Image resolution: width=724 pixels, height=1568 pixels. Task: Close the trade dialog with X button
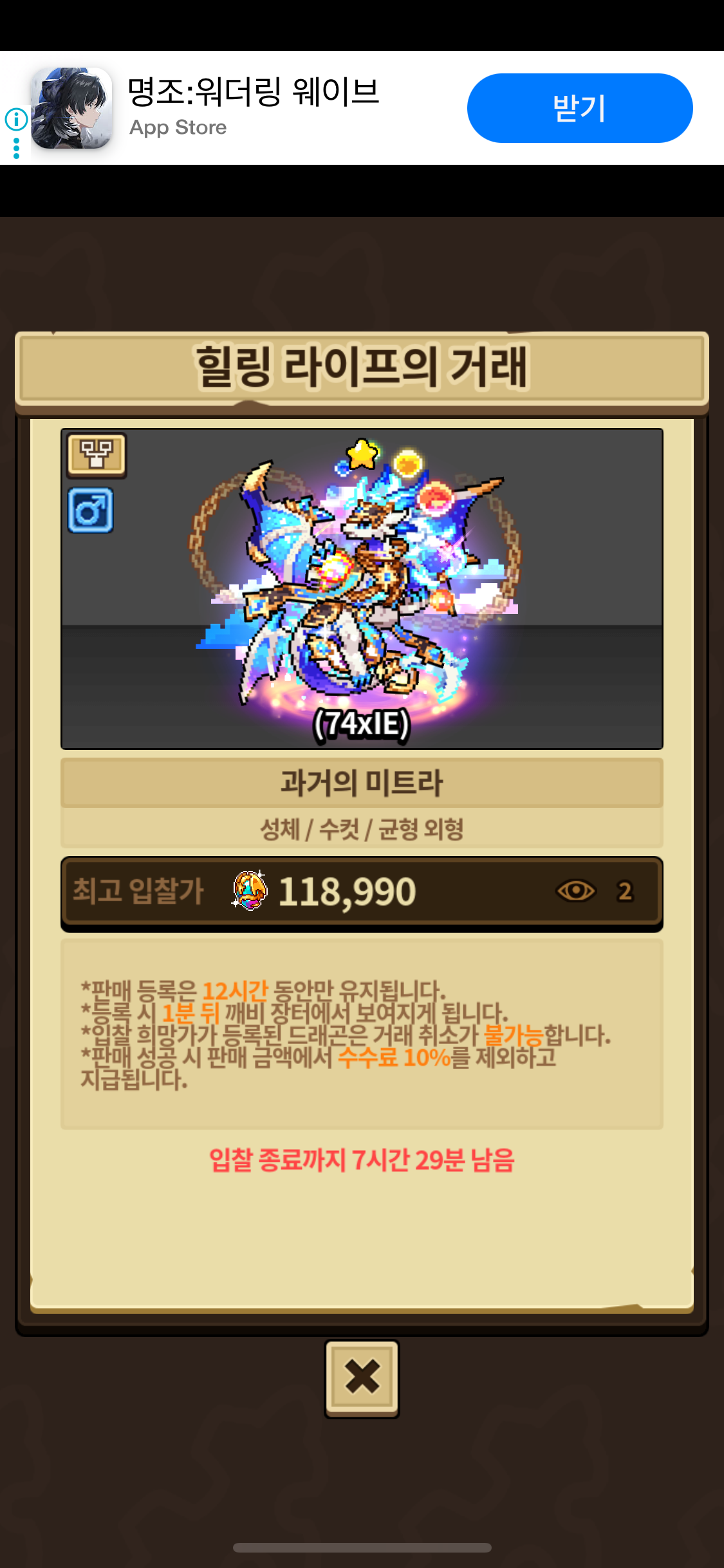pos(362,1378)
